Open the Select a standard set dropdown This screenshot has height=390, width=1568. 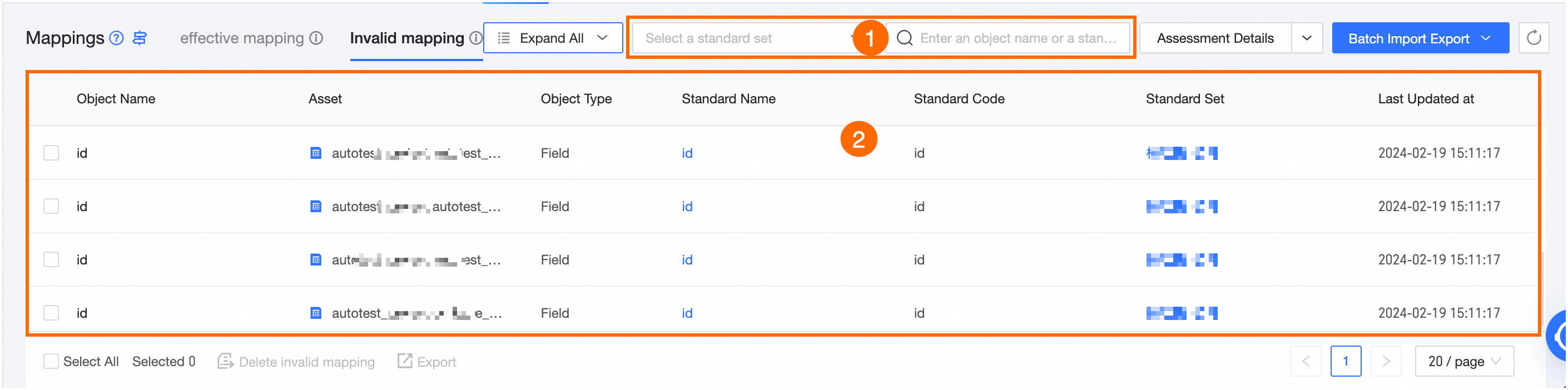click(749, 38)
